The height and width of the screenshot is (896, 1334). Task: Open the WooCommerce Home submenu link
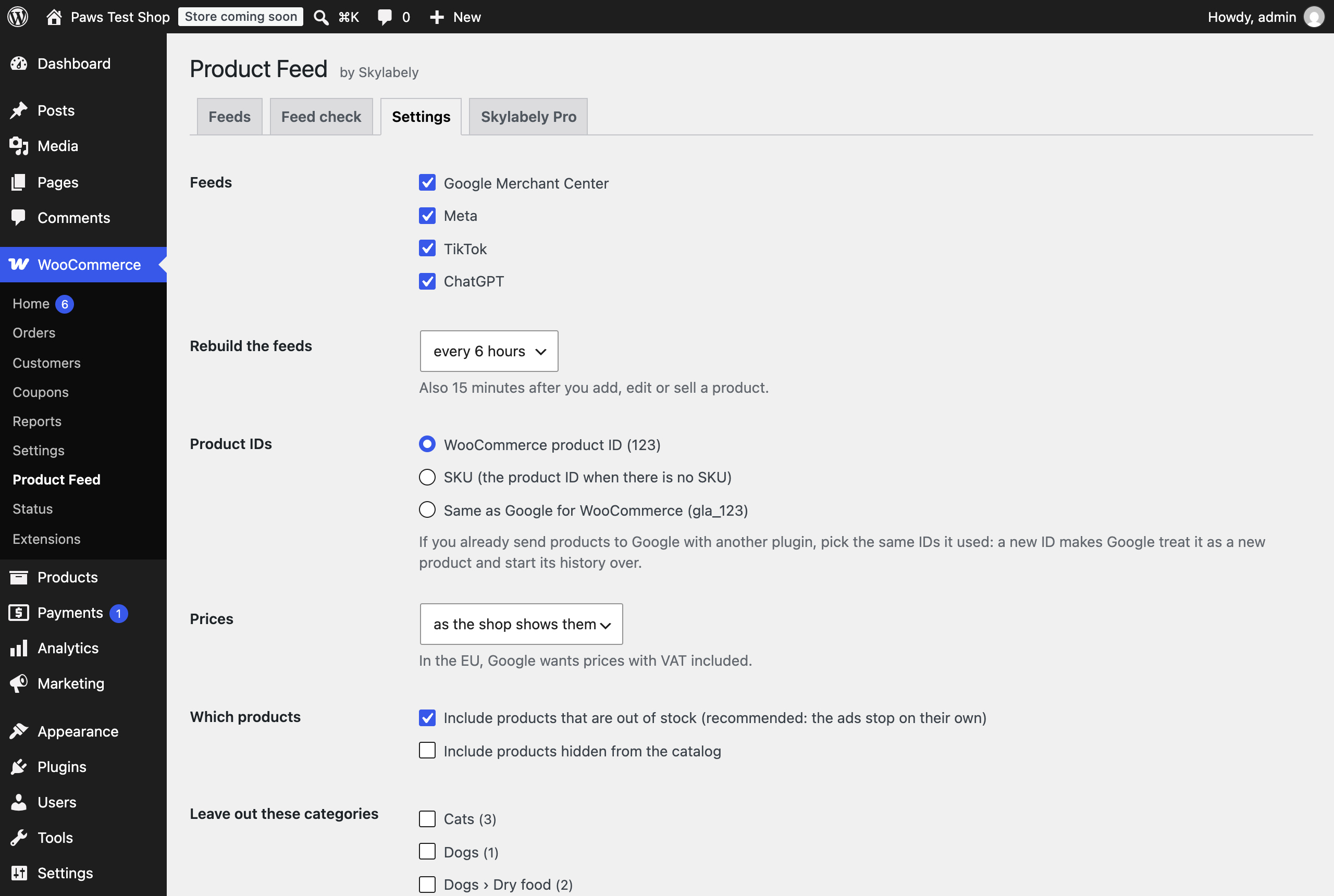click(x=31, y=304)
